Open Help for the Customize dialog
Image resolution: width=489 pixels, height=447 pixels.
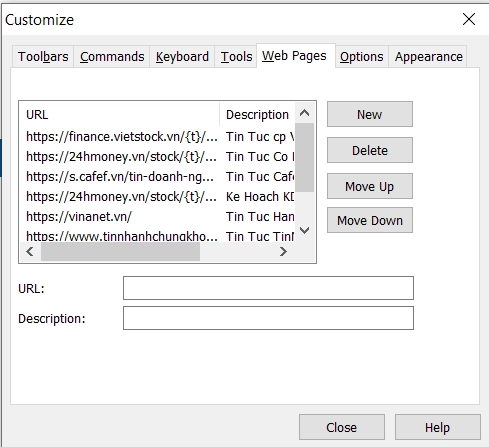(x=437, y=427)
